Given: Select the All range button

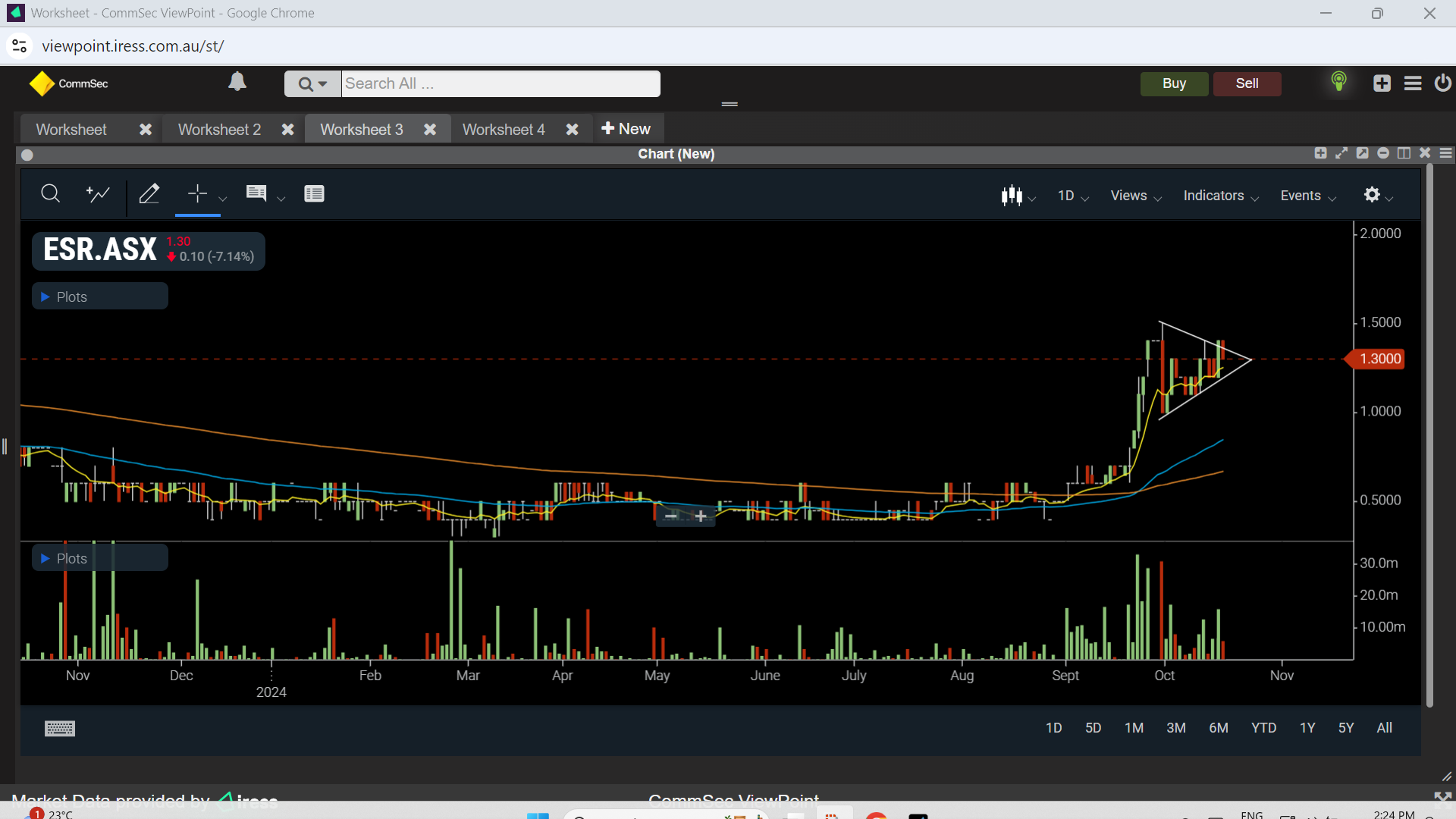Looking at the screenshot, I should [x=1385, y=728].
